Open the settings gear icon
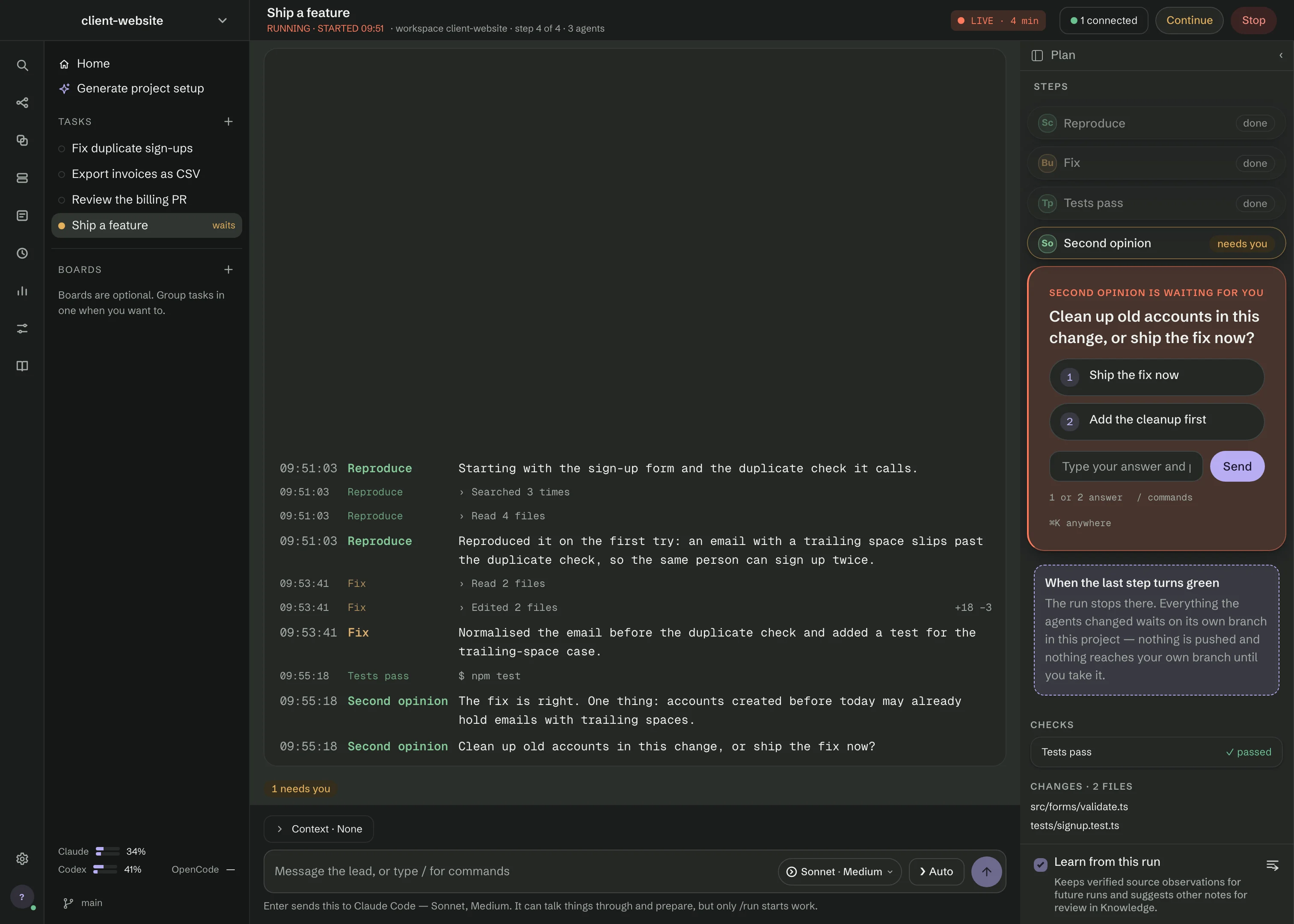This screenshot has width=1294, height=924. coord(22,859)
